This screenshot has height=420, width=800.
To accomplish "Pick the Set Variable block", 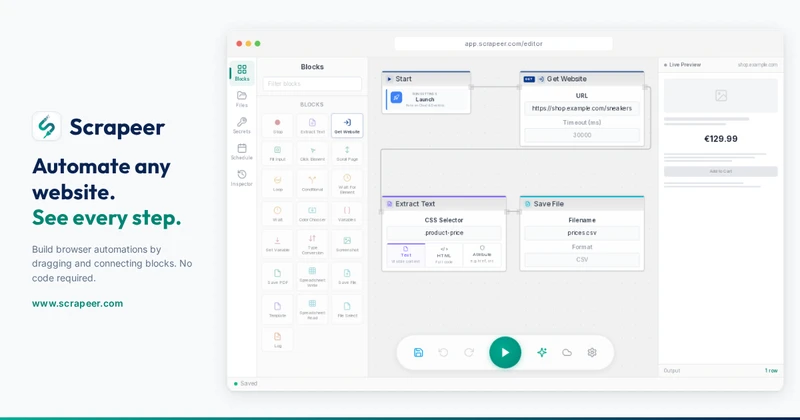I will click(278, 244).
